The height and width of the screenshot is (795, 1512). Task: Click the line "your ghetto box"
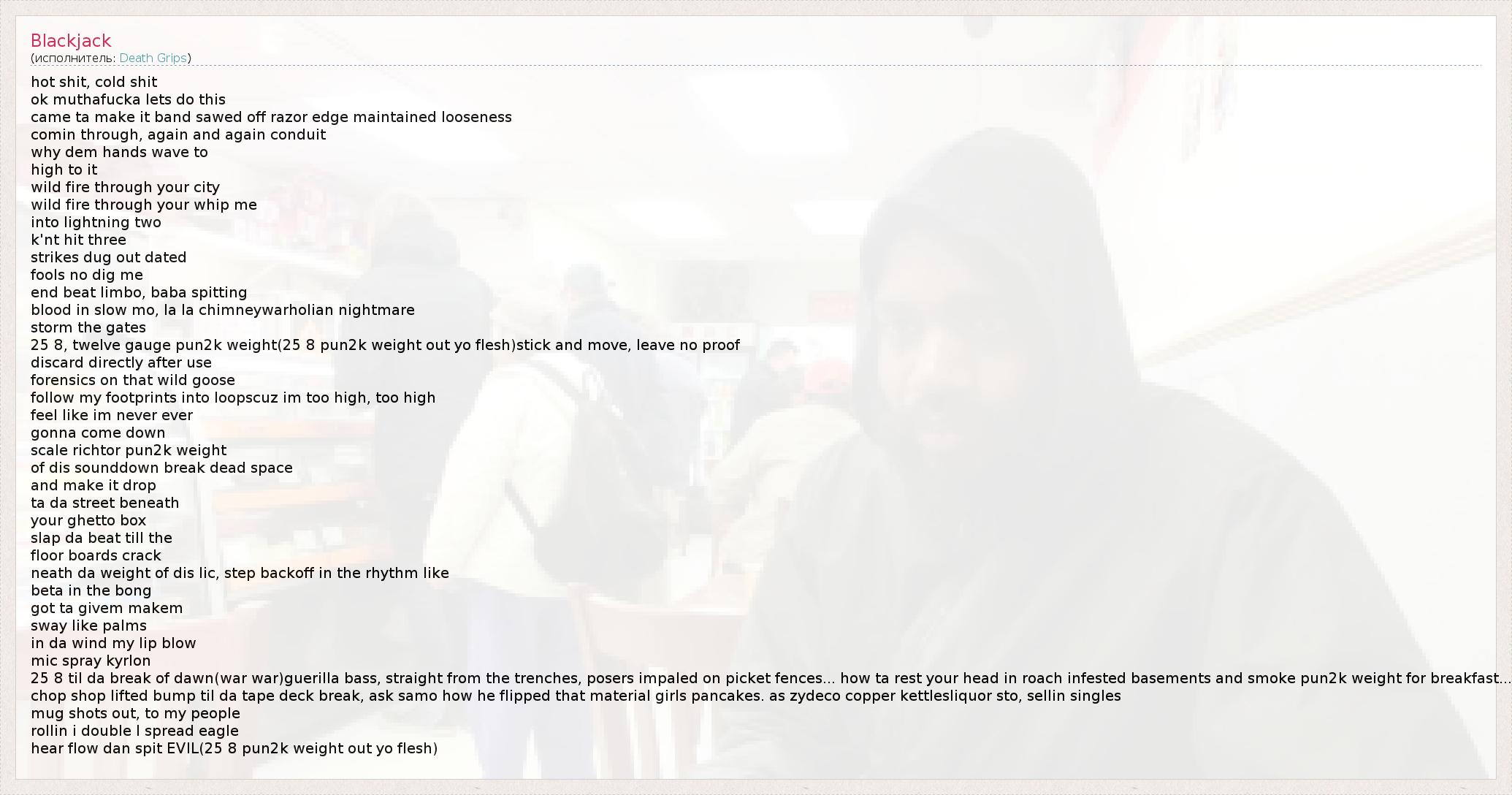pyautogui.click(x=88, y=520)
